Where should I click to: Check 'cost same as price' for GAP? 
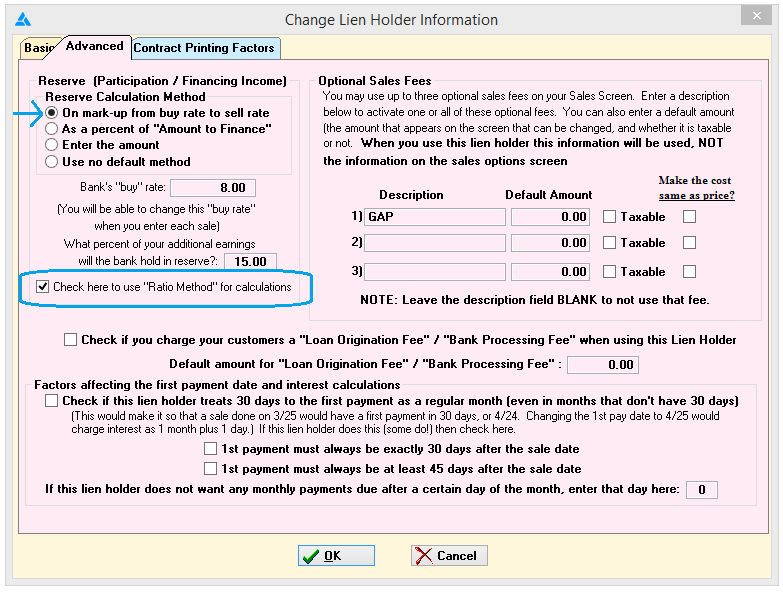(x=690, y=217)
